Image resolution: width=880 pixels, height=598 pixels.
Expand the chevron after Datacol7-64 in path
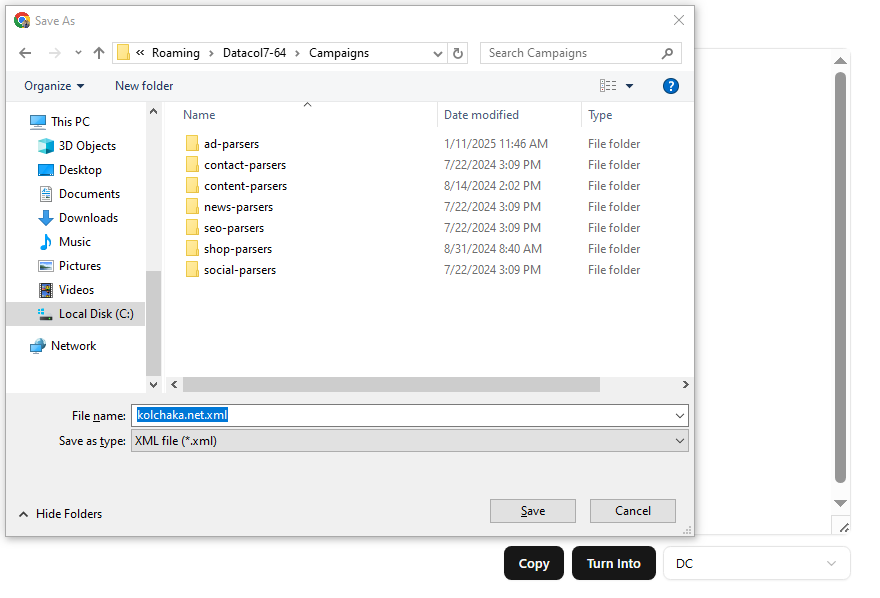[297, 53]
